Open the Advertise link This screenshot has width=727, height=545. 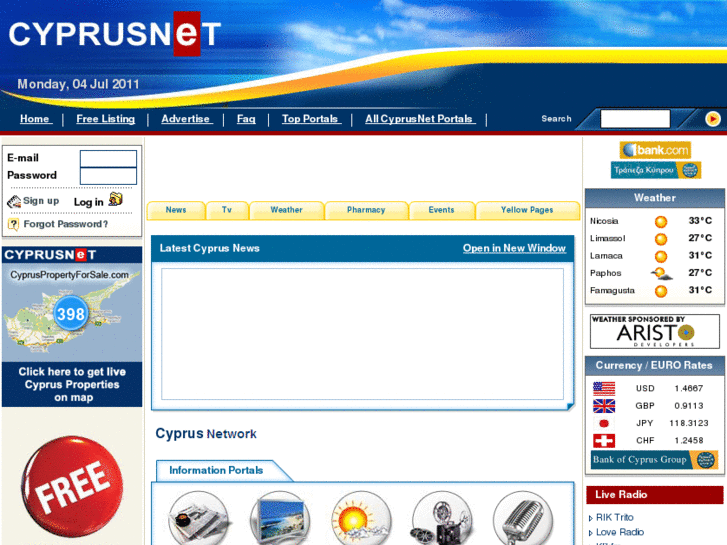[x=186, y=119]
